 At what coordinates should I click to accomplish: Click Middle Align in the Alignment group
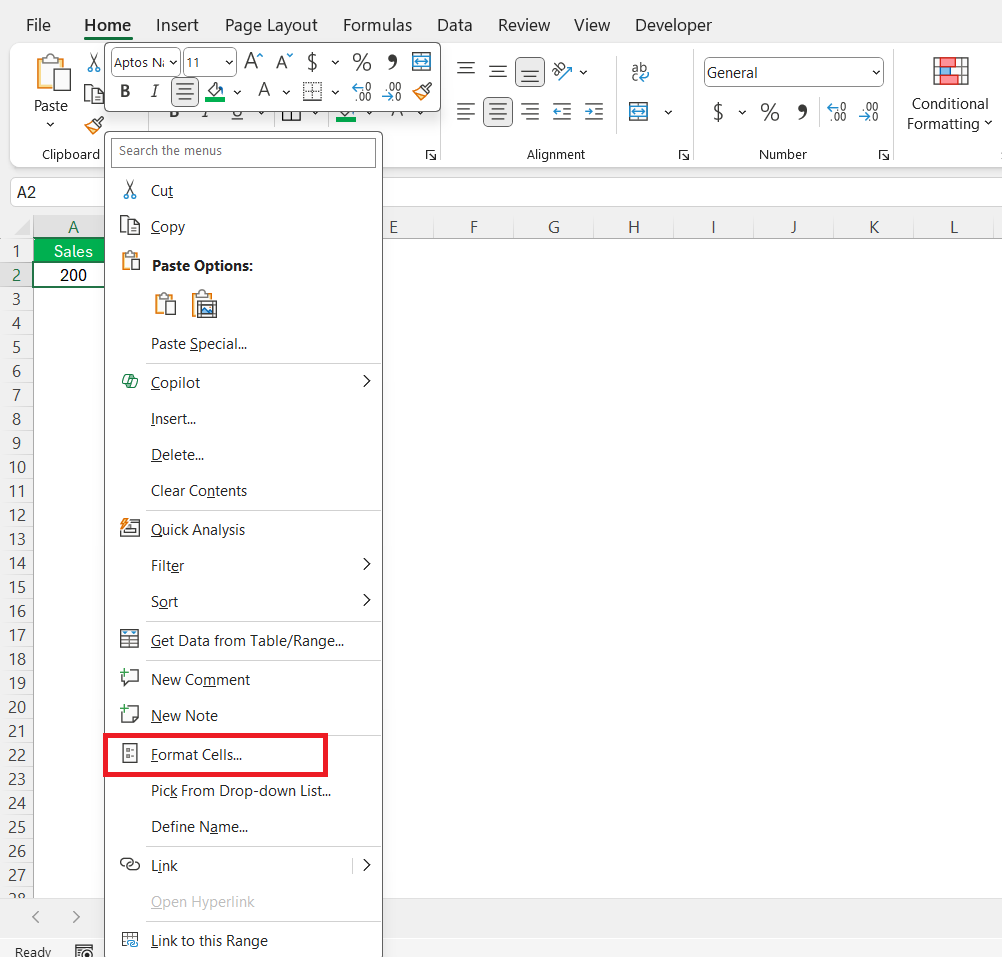pos(498,72)
